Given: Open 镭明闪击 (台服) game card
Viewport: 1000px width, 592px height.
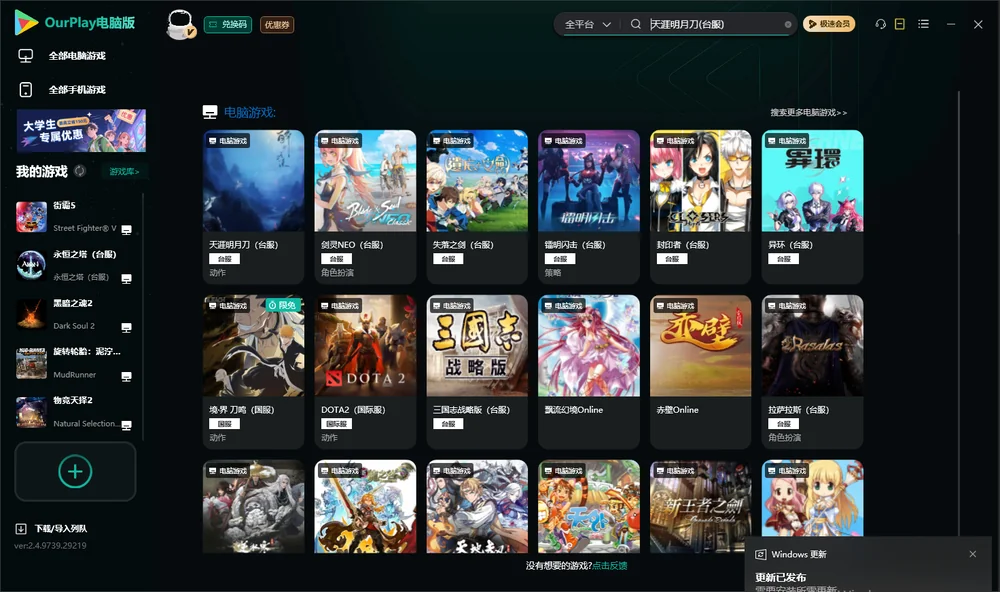Looking at the screenshot, I should (x=589, y=207).
